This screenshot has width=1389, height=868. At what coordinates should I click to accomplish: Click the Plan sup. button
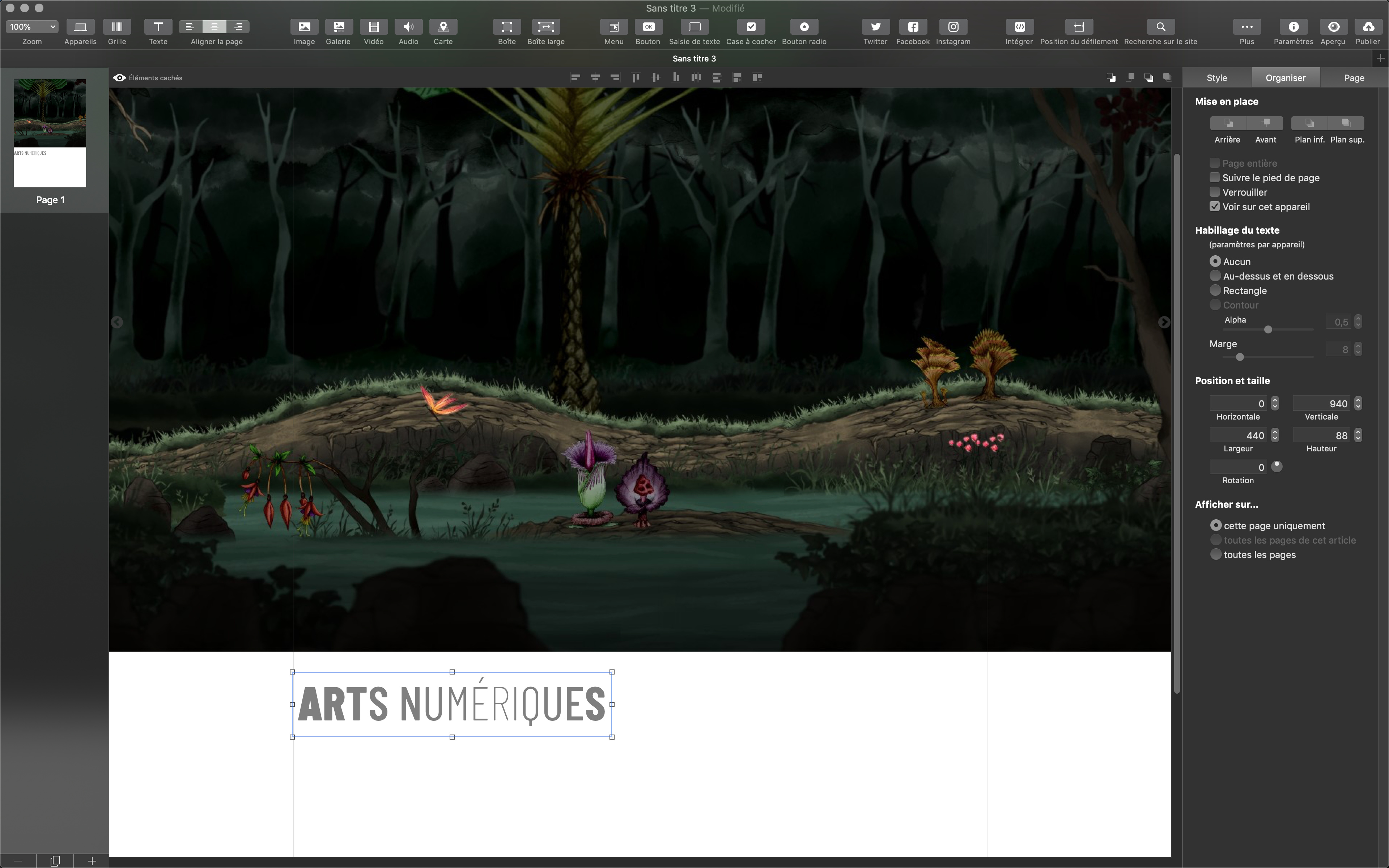click(1345, 123)
